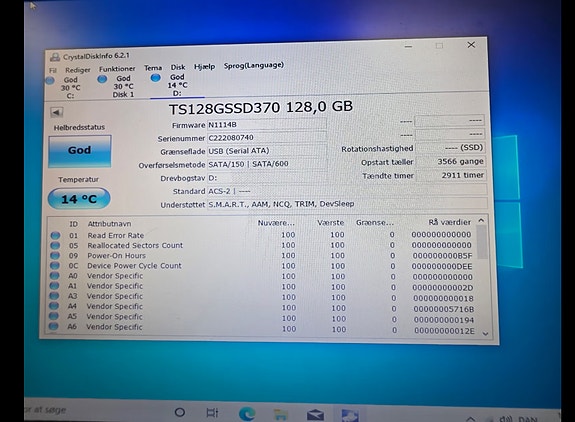
Task: Click attribute list scroll down arrow
Action: point(485,333)
